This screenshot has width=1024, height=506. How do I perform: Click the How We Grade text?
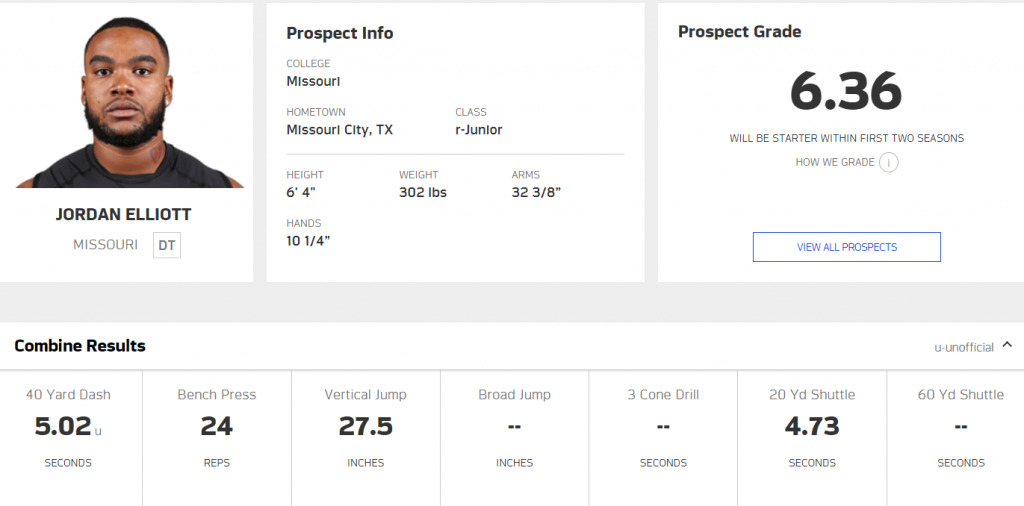point(835,162)
